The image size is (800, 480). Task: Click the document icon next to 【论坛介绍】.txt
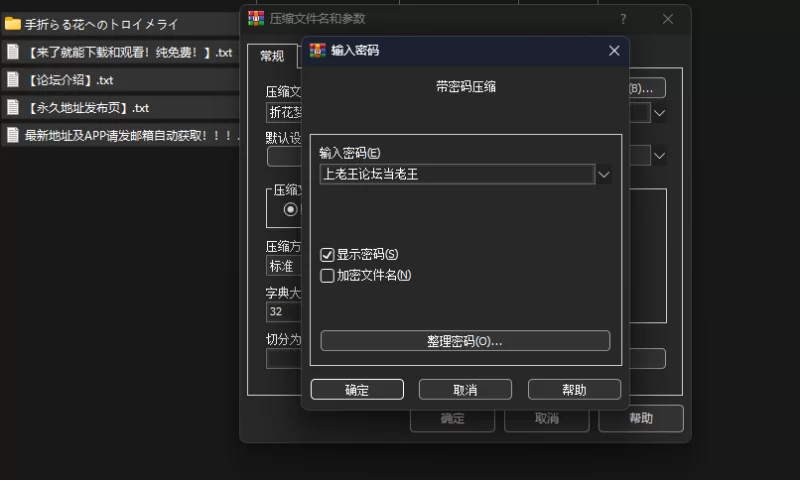click(x=13, y=79)
